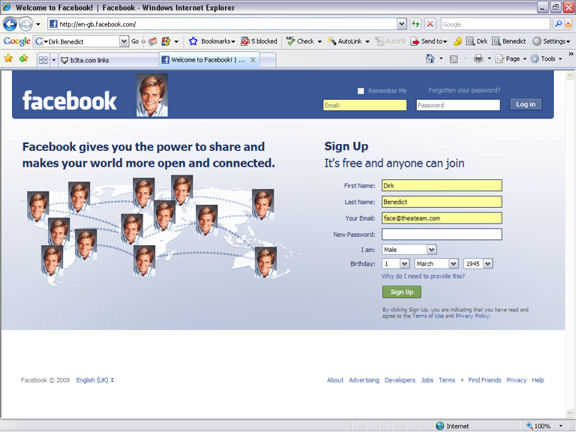Click the Google toolbar Go button
Image resolution: width=576 pixels, height=432 pixels.
(x=135, y=42)
